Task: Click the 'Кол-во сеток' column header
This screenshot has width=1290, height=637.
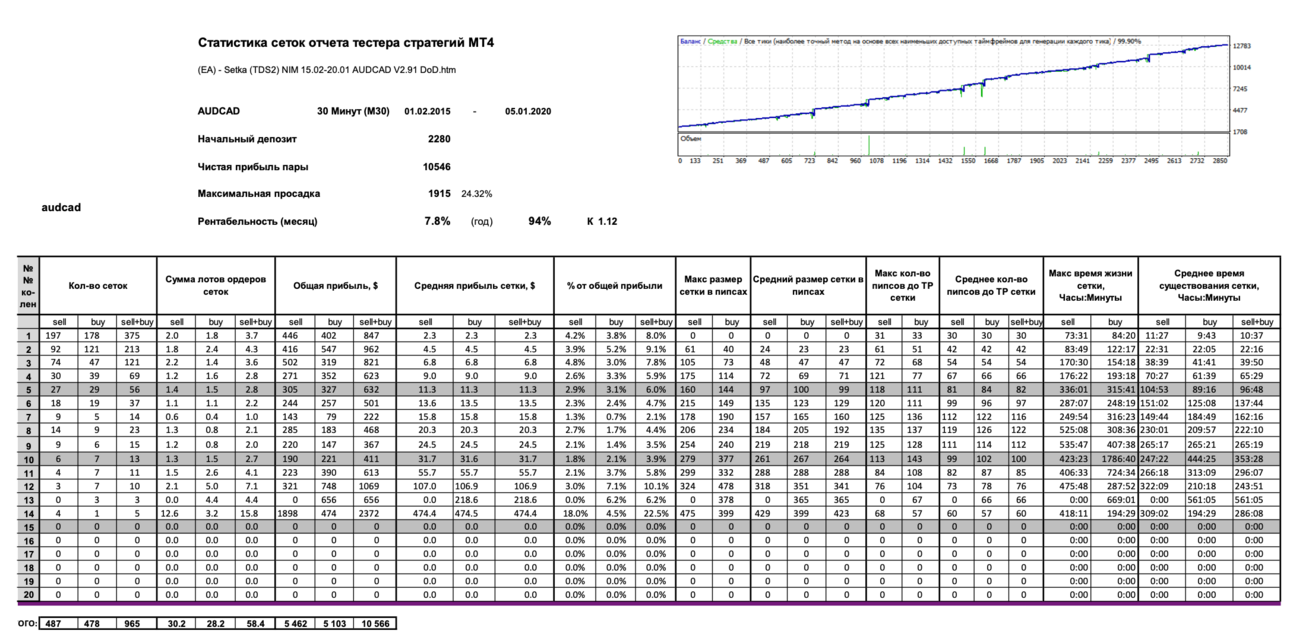Action: pyautogui.click(x=98, y=285)
